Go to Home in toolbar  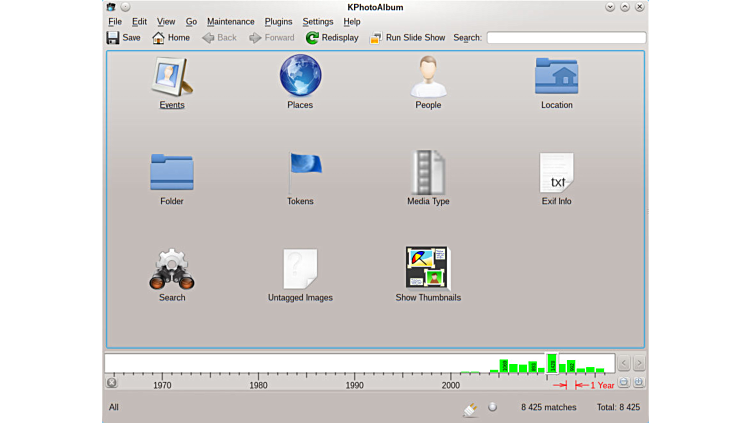[x=171, y=38]
